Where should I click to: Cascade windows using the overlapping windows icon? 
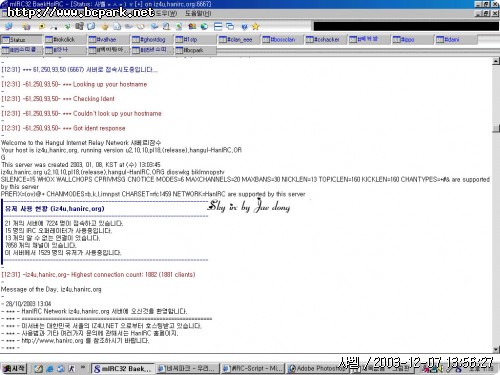coord(230,26)
